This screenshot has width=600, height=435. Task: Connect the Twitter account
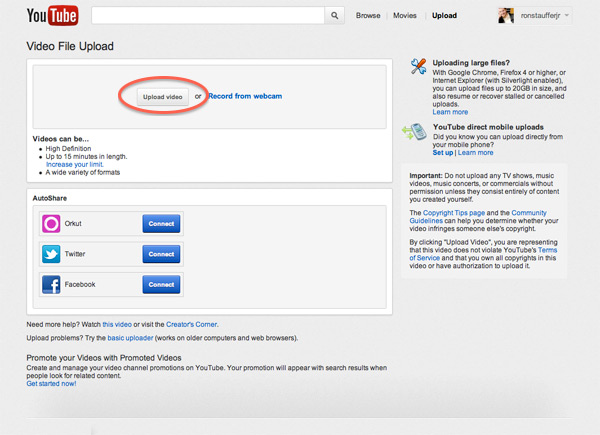[x=161, y=254]
